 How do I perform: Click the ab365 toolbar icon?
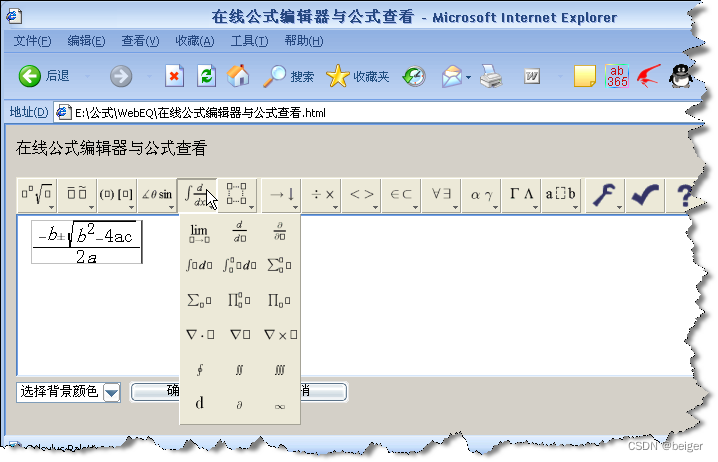click(617, 76)
